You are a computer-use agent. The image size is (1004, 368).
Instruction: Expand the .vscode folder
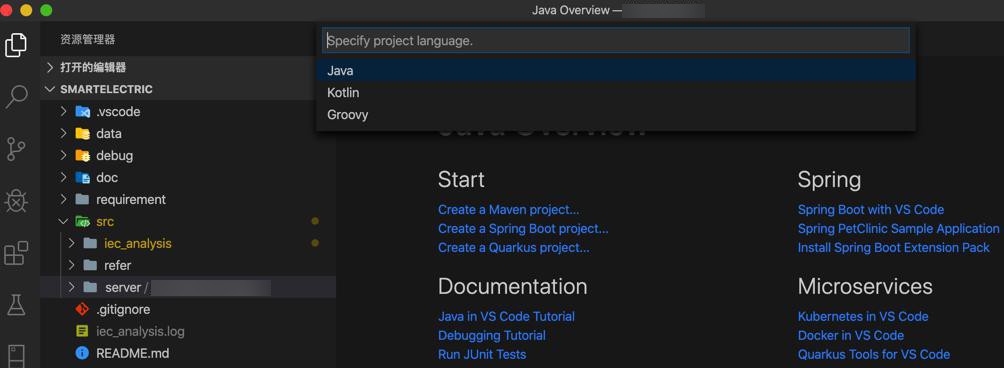(63, 111)
